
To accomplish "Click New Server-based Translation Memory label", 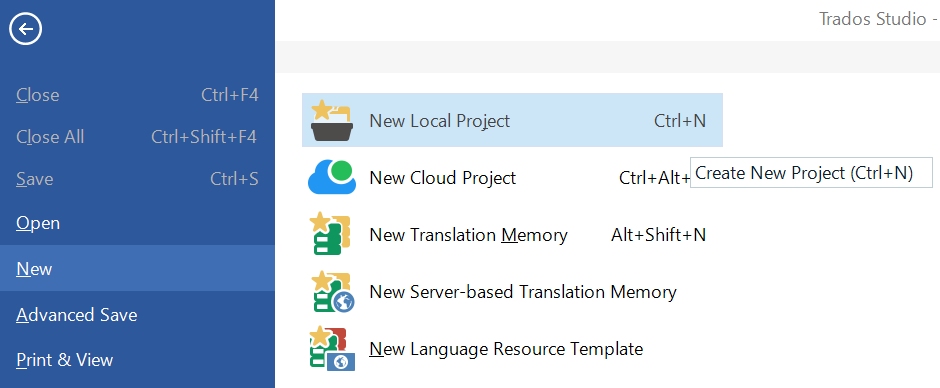I will [x=523, y=292].
